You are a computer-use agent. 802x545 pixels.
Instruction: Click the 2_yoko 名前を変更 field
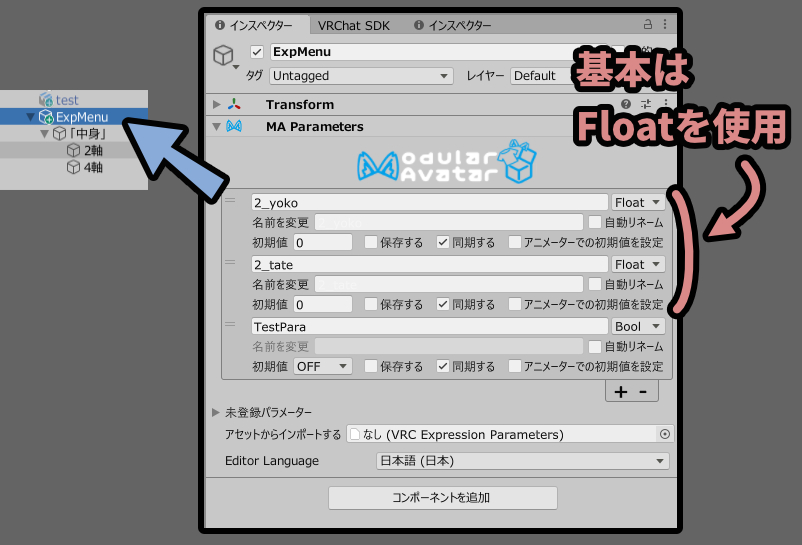[x=449, y=222]
